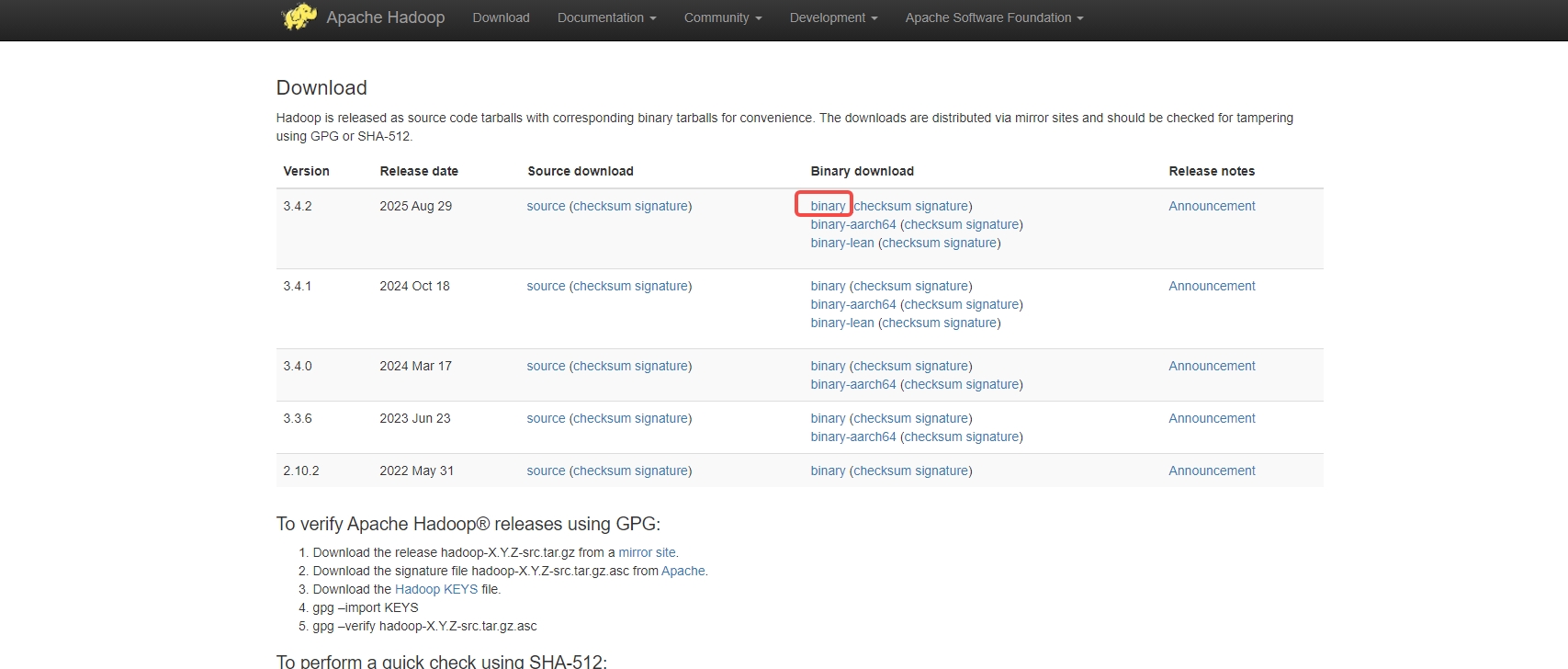Open the Apache Hadoop home link

click(x=385, y=17)
